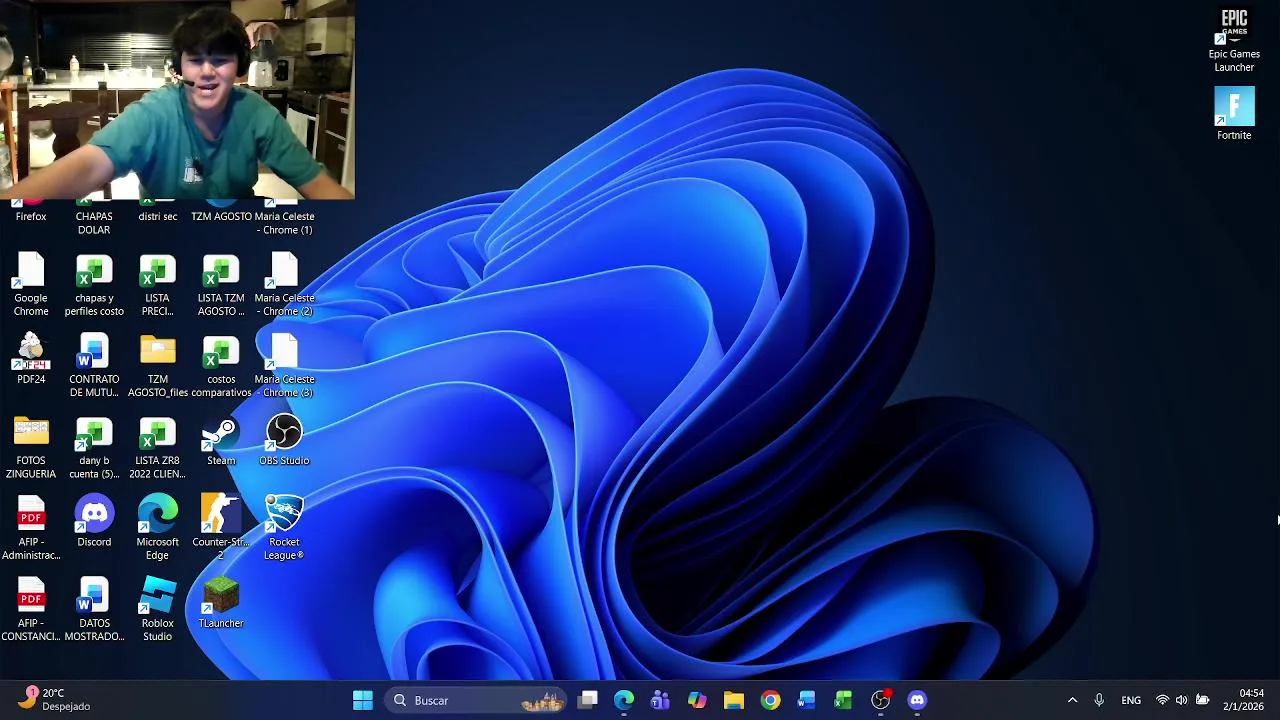Click the webcam video overlay
The width and height of the screenshot is (1280, 720).
(177, 100)
